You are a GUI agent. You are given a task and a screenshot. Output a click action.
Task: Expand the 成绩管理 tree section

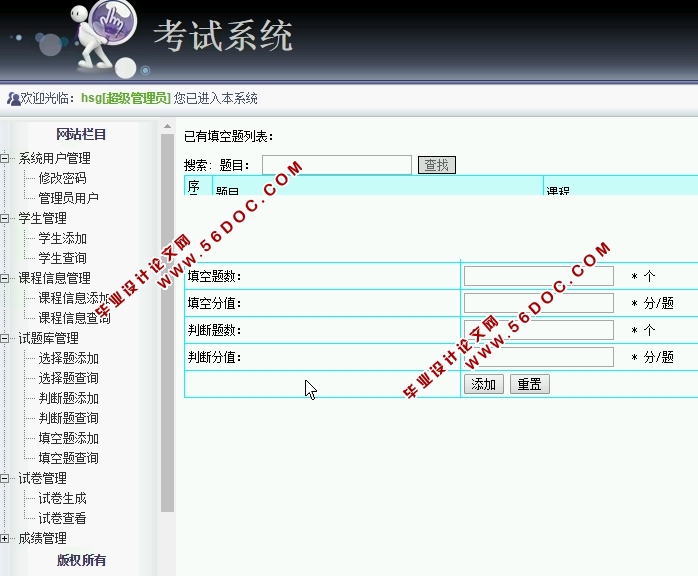[5, 538]
